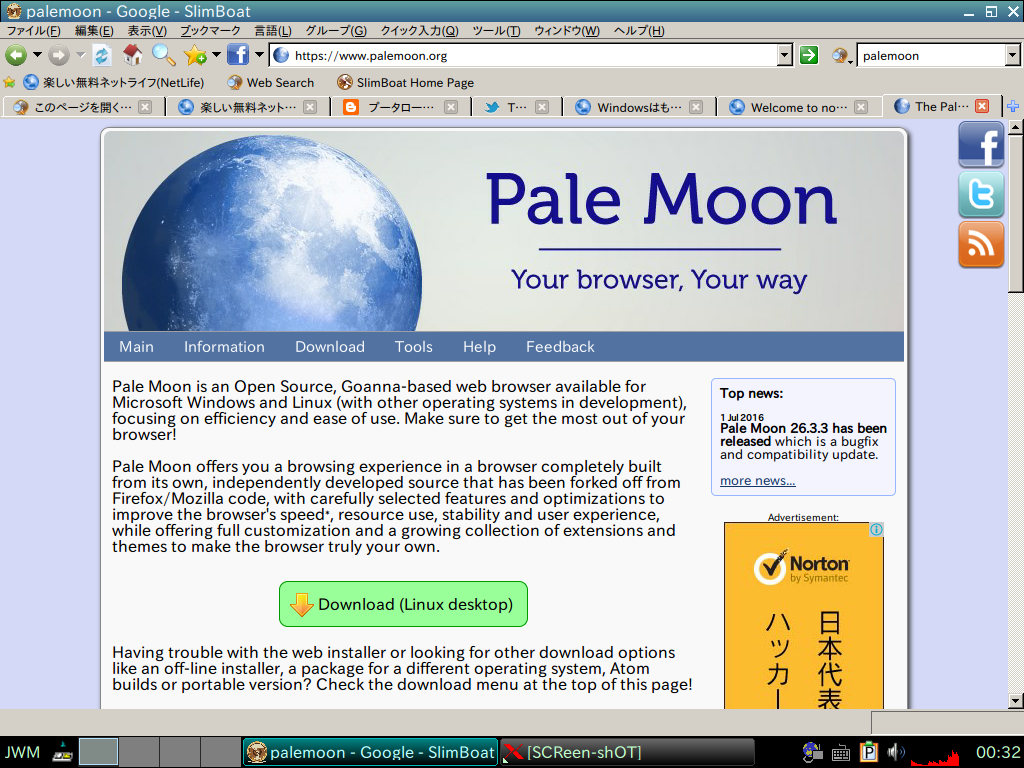Open the 表示(V) menu
This screenshot has height=768, width=1024.
147,31
